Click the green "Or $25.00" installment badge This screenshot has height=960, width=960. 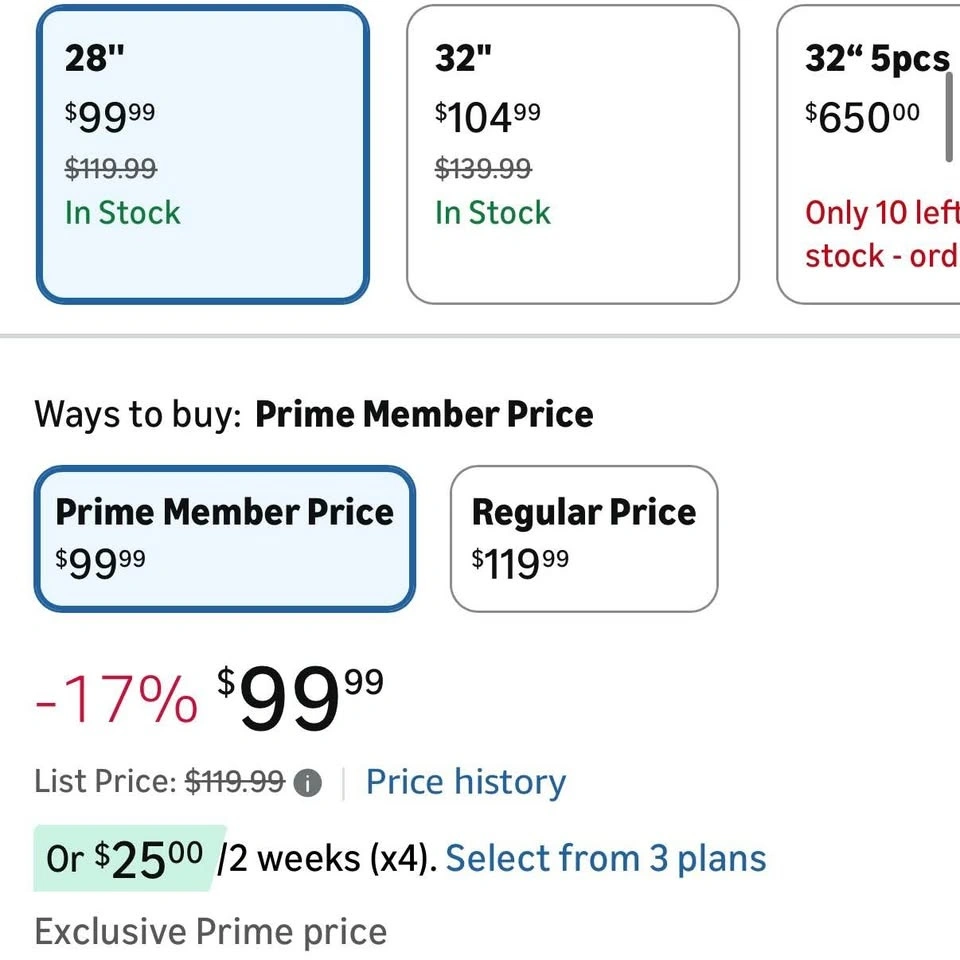coord(126,858)
